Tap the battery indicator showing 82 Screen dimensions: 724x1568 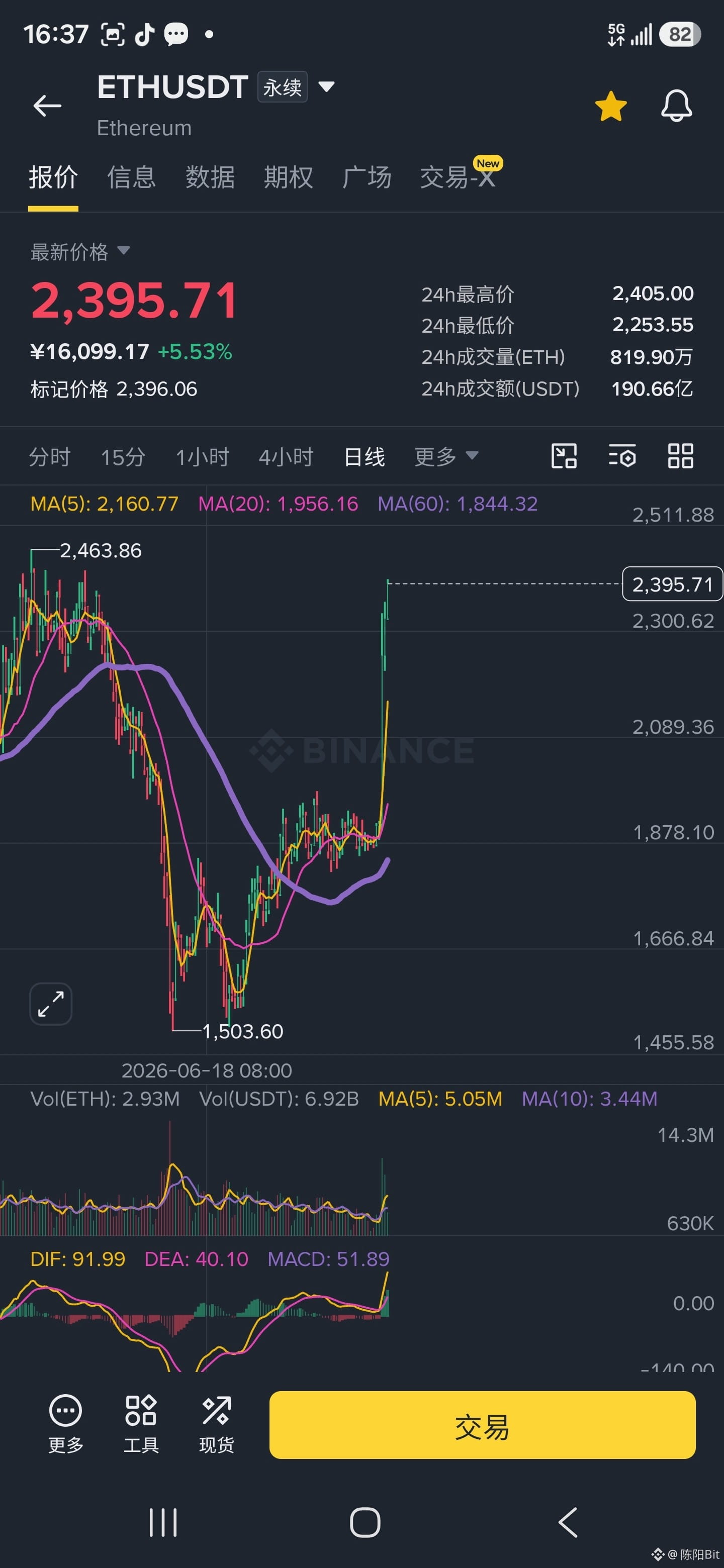pos(680,34)
